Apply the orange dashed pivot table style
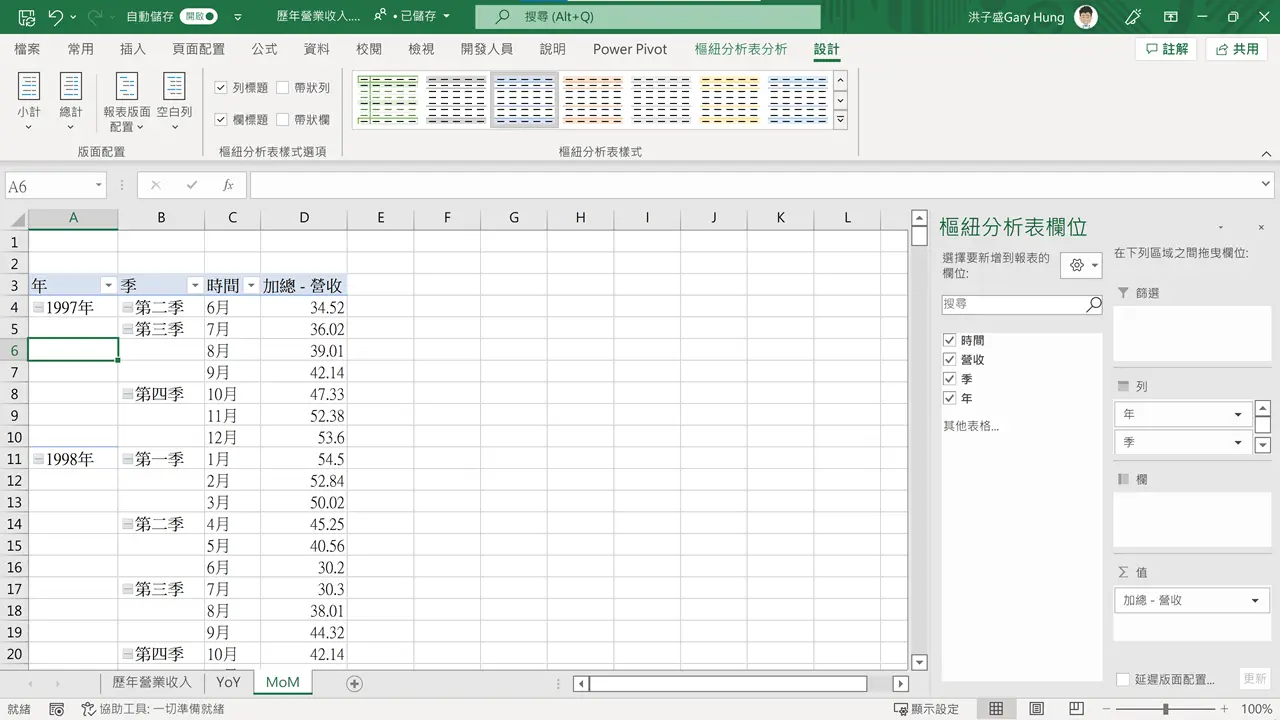The height and width of the screenshot is (720, 1280). (x=592, y=100)
